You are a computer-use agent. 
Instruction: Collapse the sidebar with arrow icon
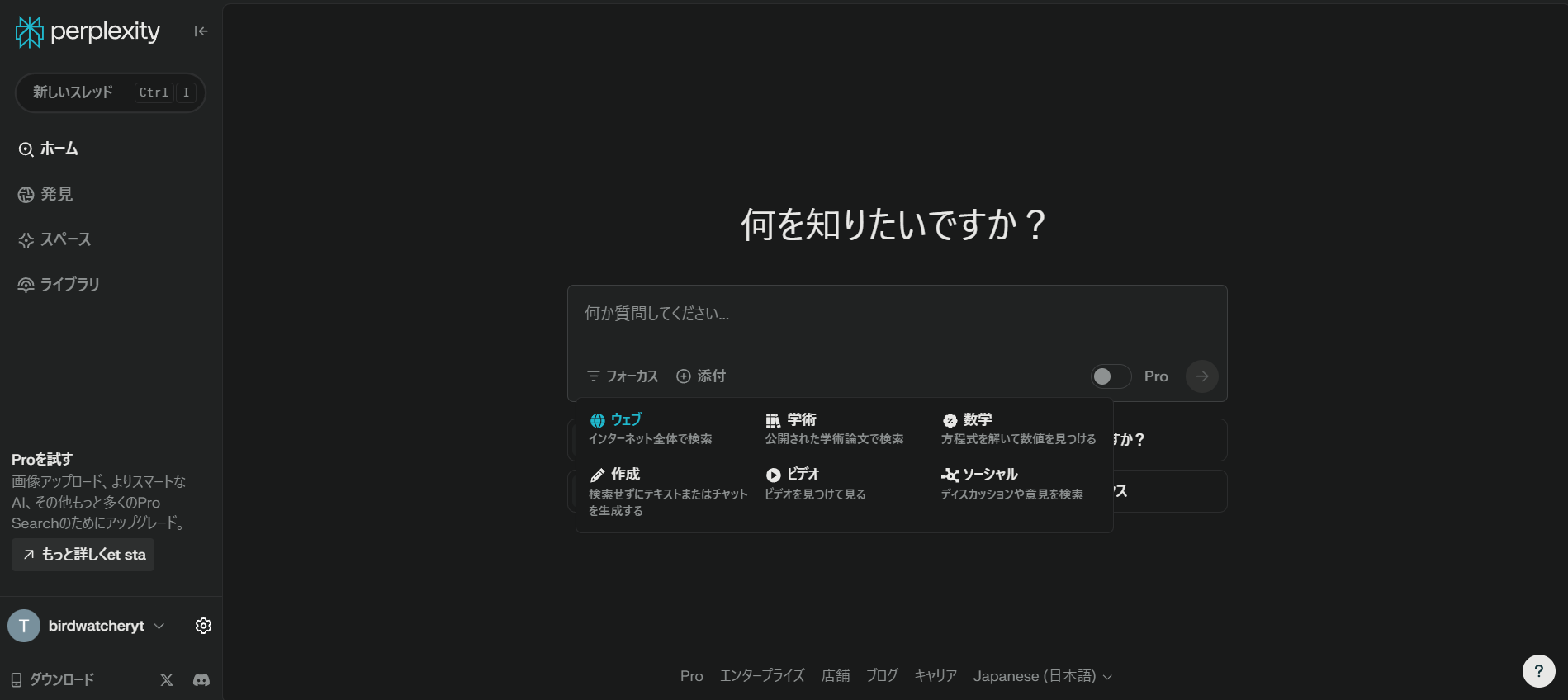(x=201, y=31)
